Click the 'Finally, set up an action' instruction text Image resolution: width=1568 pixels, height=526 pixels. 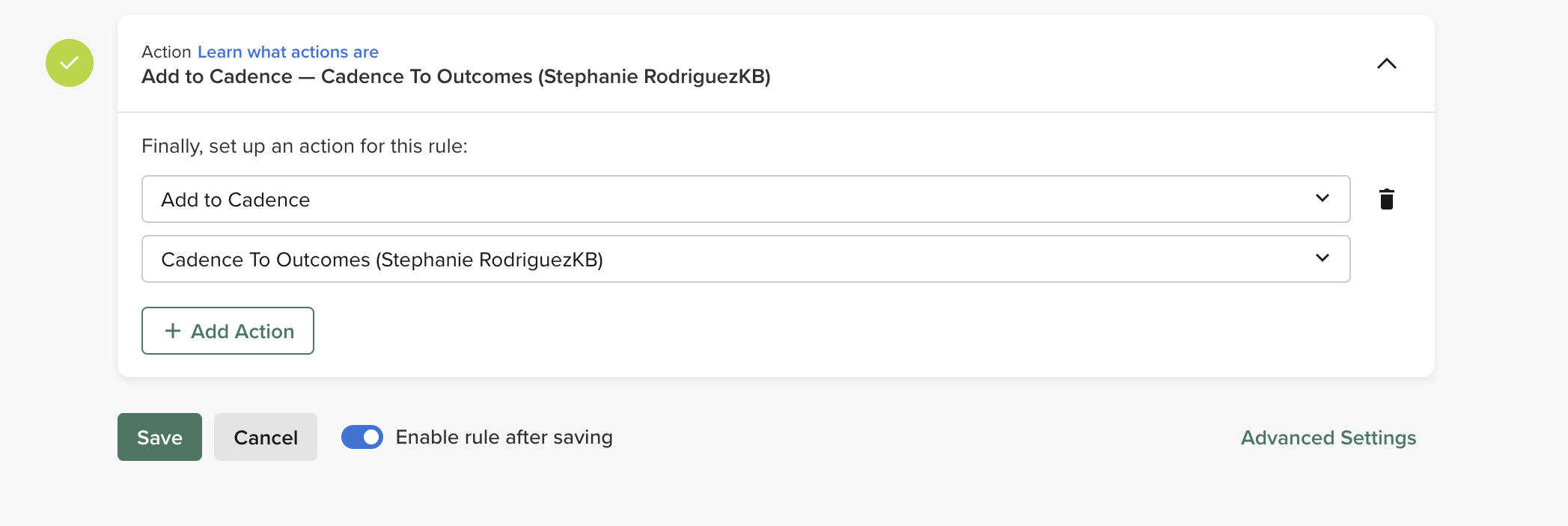304,146
